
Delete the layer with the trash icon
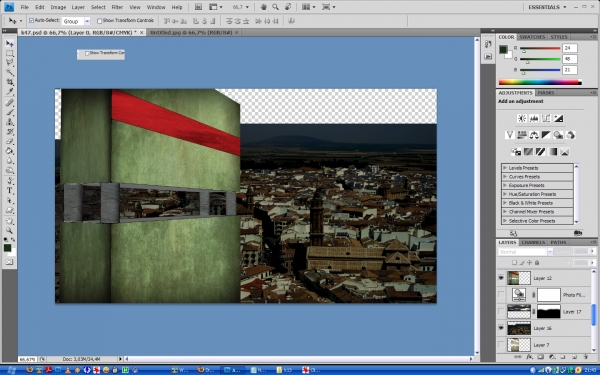pyautogui.click(x=585, y=357)
